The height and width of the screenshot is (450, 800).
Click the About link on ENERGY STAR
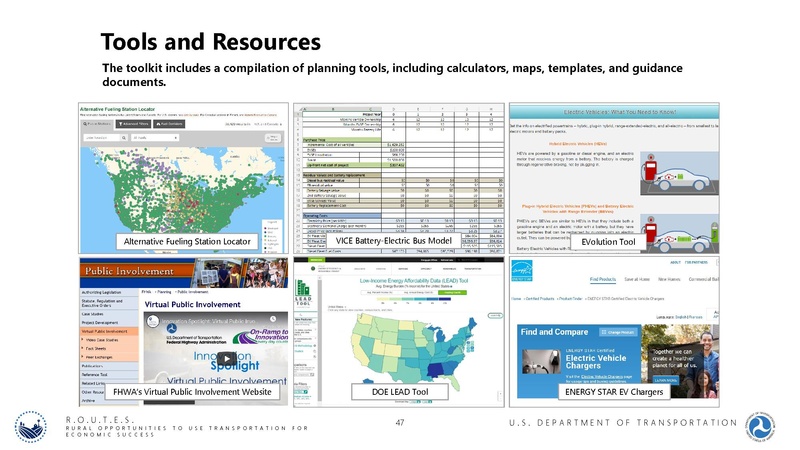675,262
